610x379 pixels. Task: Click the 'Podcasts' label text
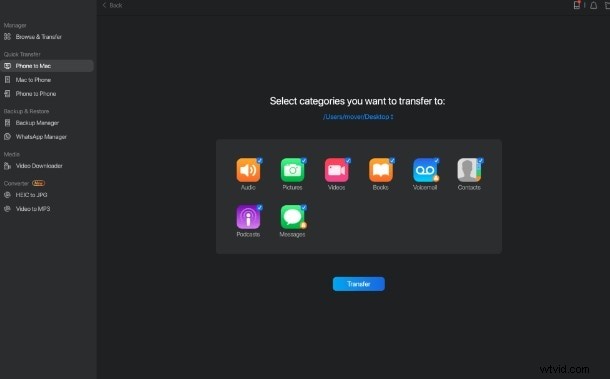pyautogui.click(x=248, y=235)
